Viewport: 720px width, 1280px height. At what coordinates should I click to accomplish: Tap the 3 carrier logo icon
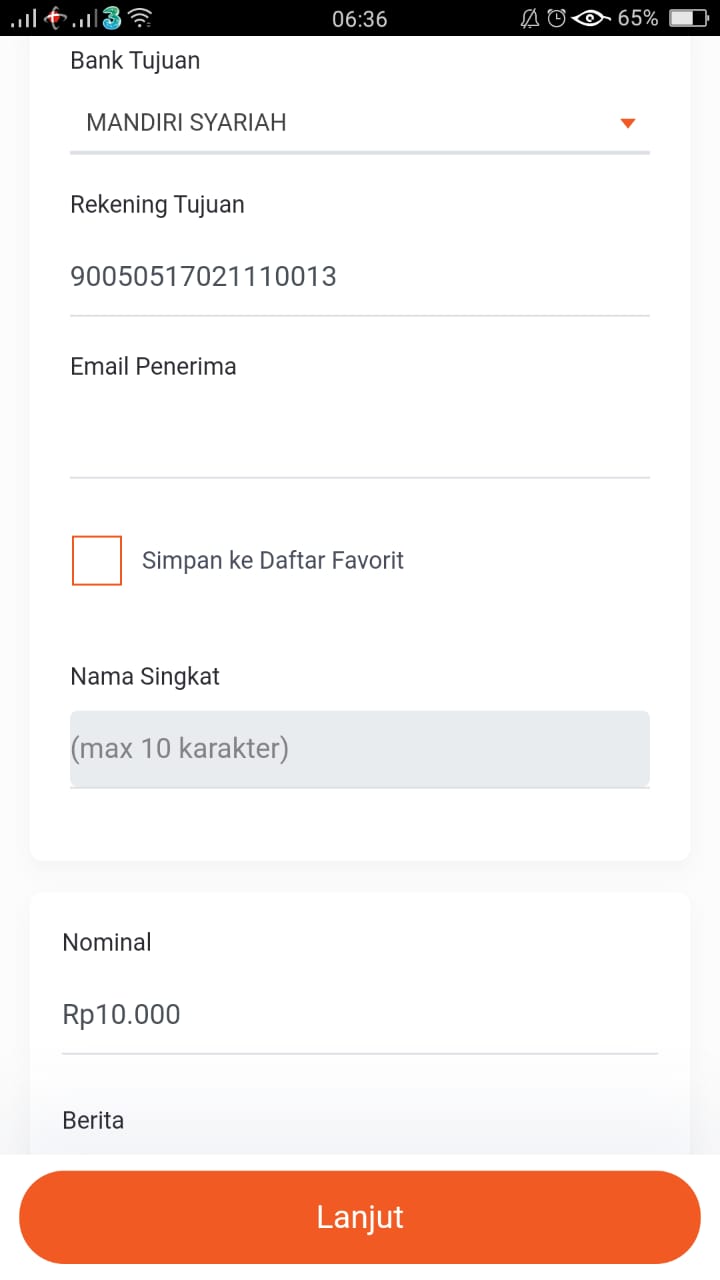(111, 18)
